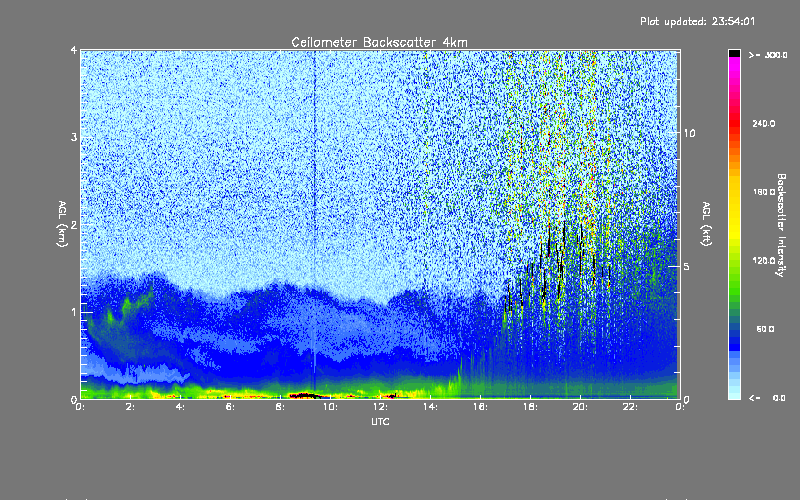Click the '22:' hour label on time axis
The height and width of the screenshot is (500, 800).
click(630, 407)
